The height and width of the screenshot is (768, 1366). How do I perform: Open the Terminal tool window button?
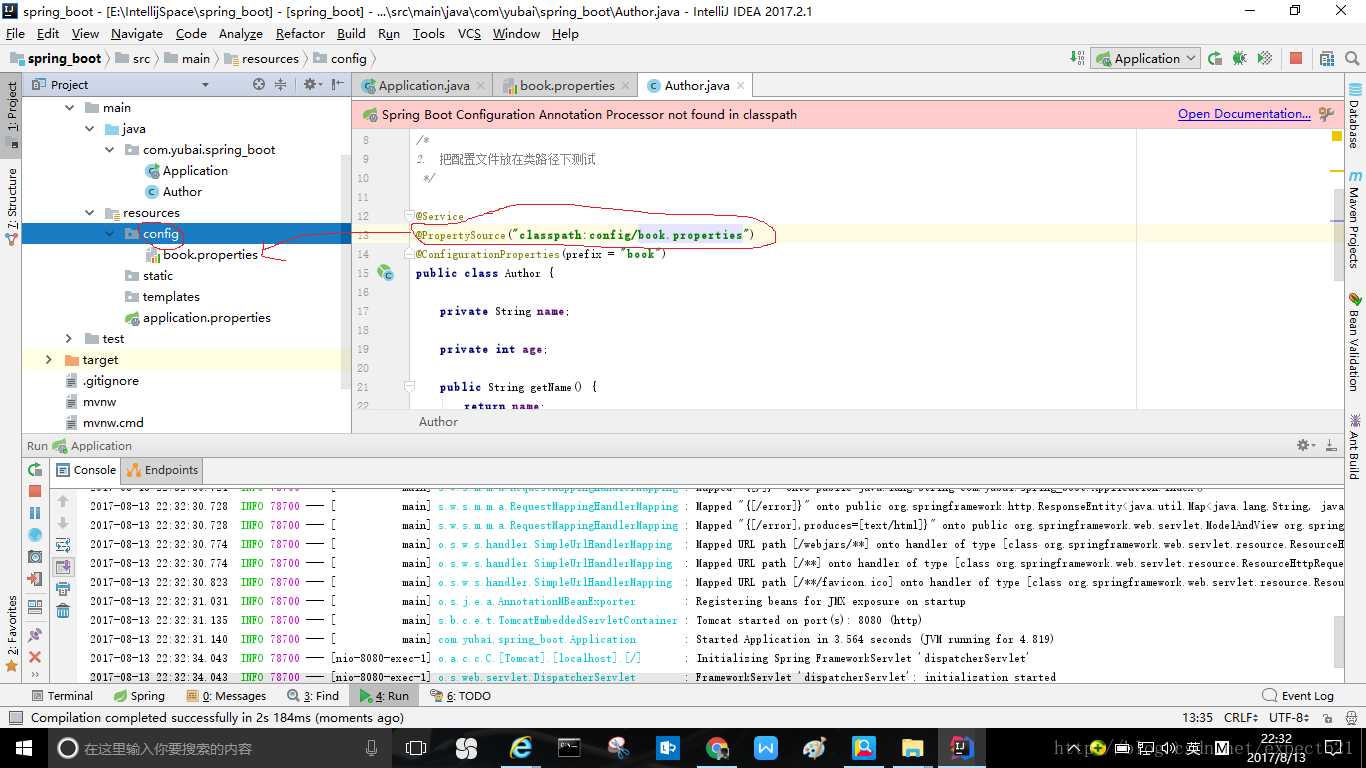(62, 696)
